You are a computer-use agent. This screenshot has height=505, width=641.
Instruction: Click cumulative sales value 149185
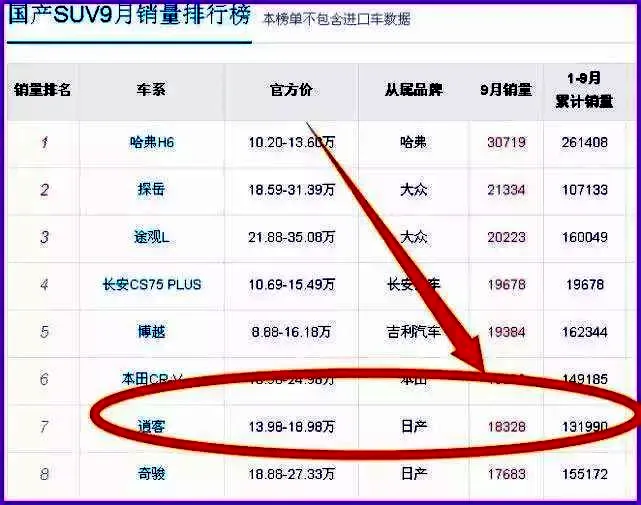(585, 379)
